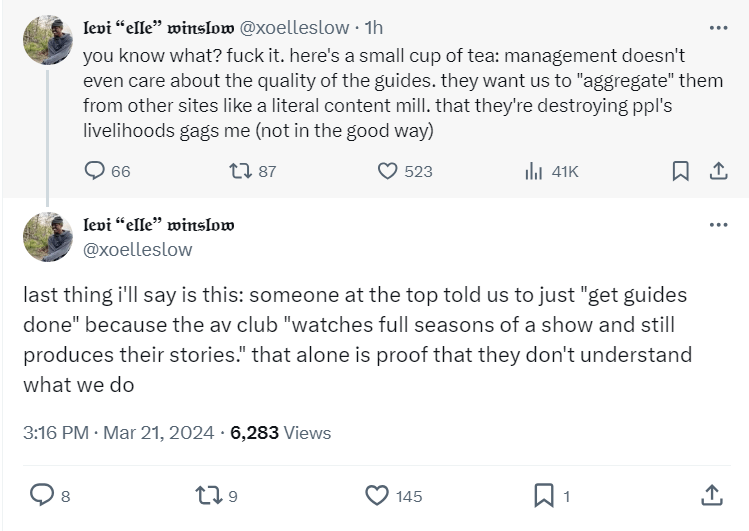Open the @xoelleslow handle under second tweet name
The height and width of the screenshot is (531, 749).
[142, 249]
